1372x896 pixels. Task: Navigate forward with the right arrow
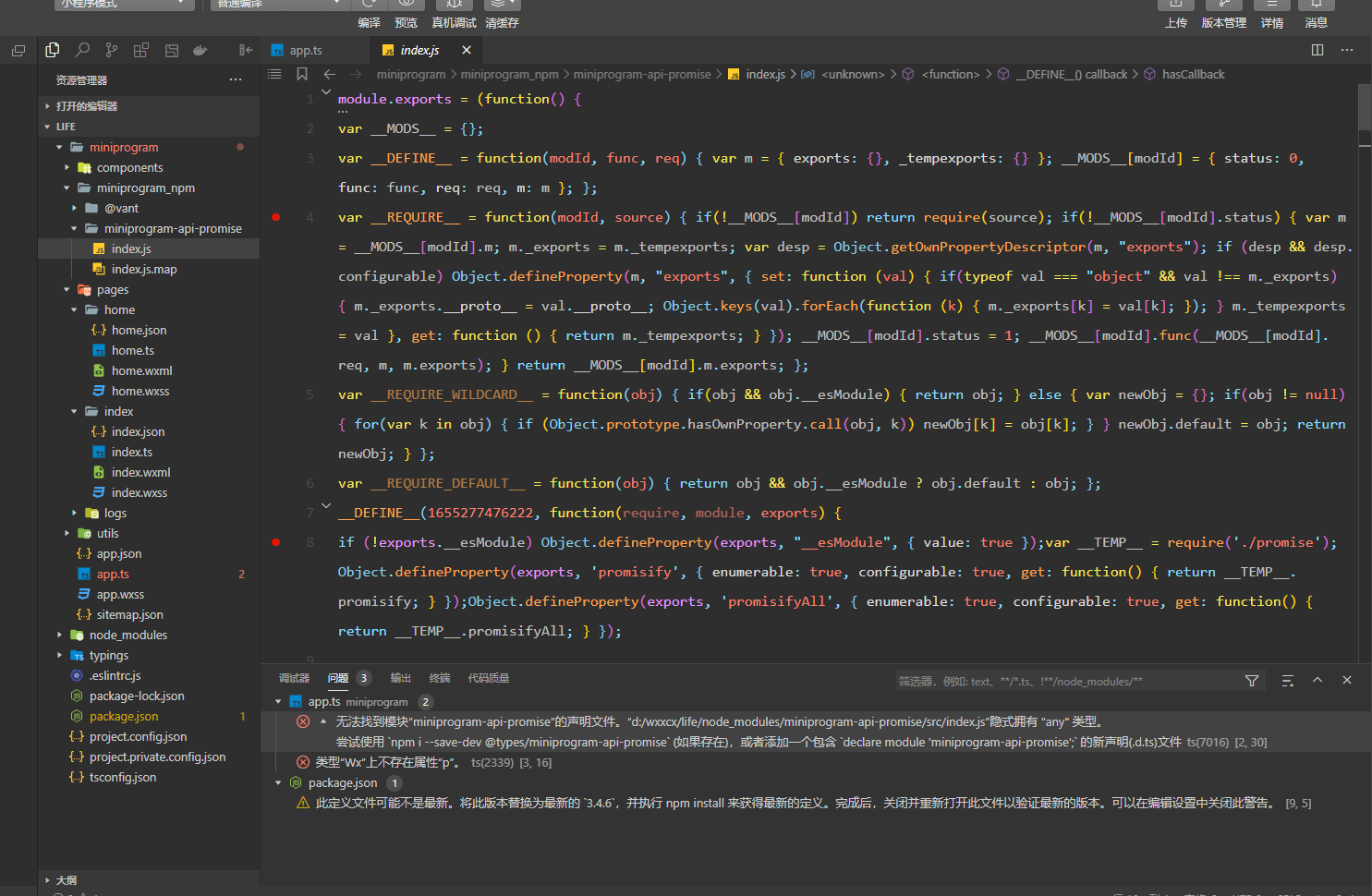click(356, 74)
